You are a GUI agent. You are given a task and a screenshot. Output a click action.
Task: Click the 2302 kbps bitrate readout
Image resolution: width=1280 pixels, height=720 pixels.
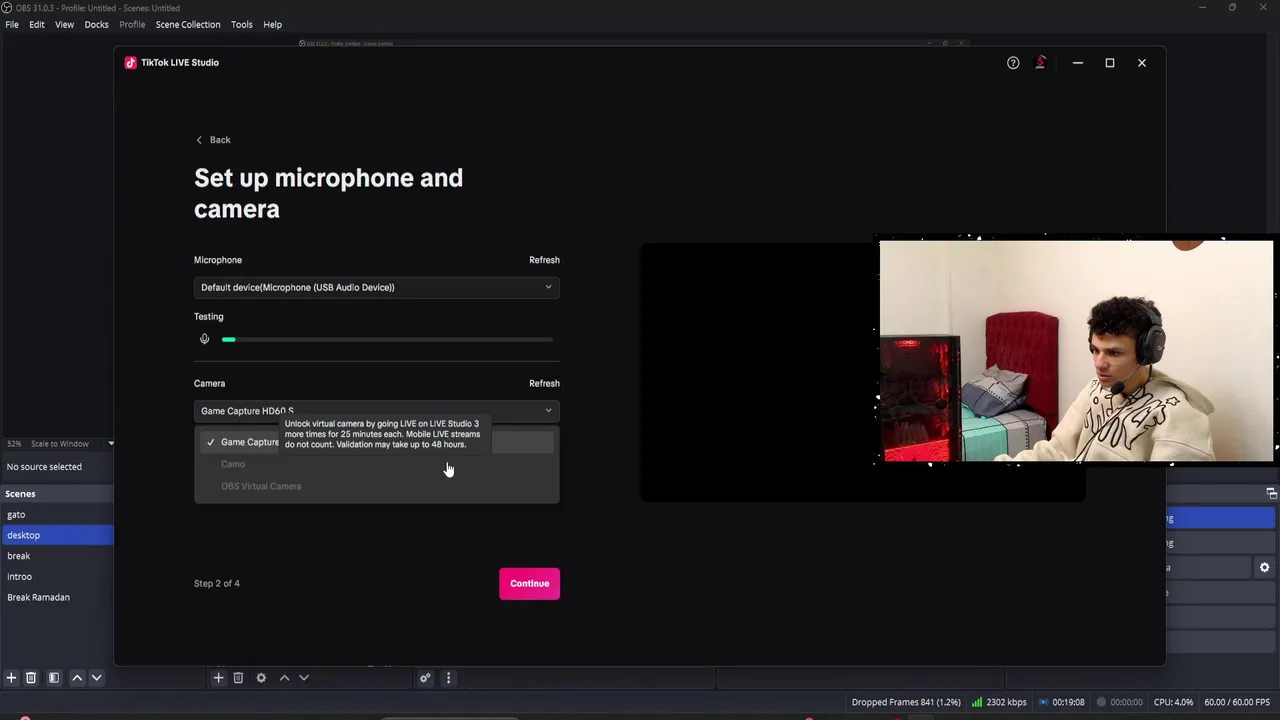[1006, 702]
